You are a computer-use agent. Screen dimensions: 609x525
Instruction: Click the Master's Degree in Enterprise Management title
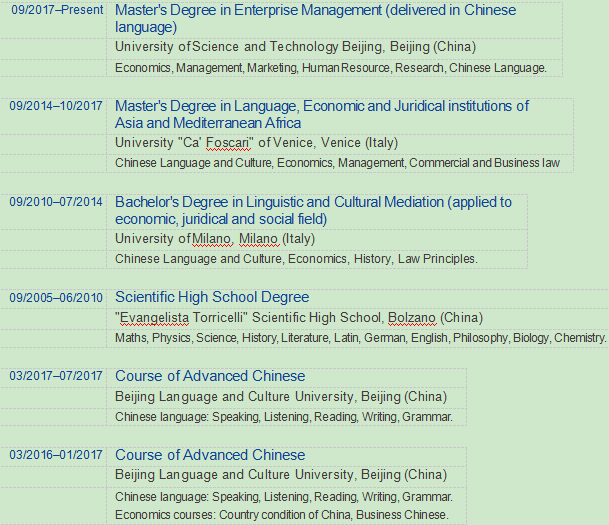(x=315, y=11)
